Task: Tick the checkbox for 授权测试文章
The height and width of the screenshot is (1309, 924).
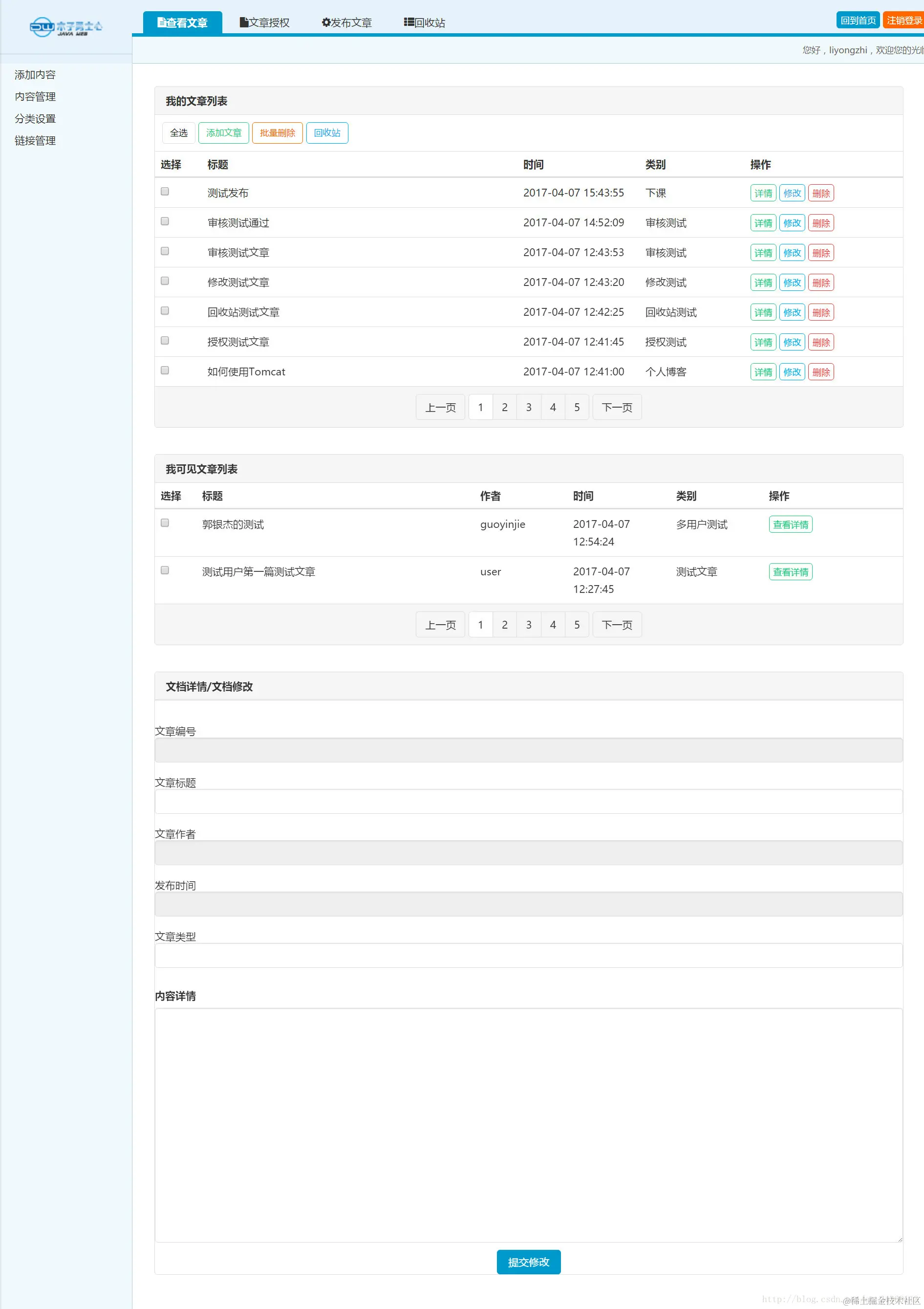Action: click(165, 340)
